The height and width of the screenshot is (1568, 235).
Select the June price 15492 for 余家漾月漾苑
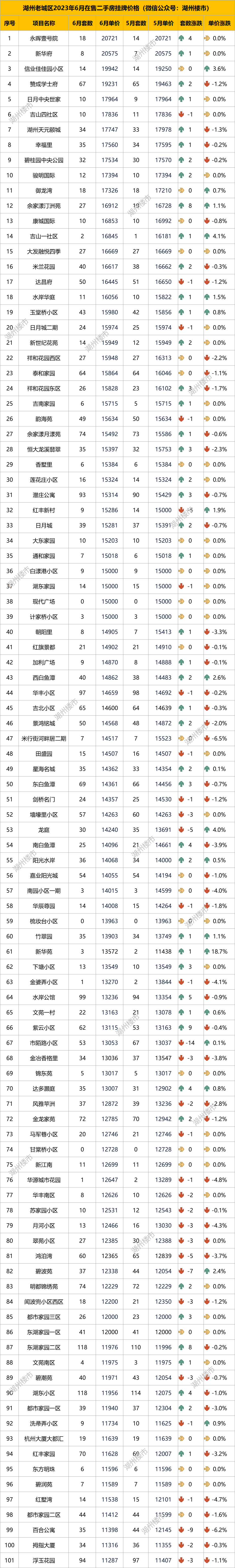pyautogui.click(x=110, y=434)
